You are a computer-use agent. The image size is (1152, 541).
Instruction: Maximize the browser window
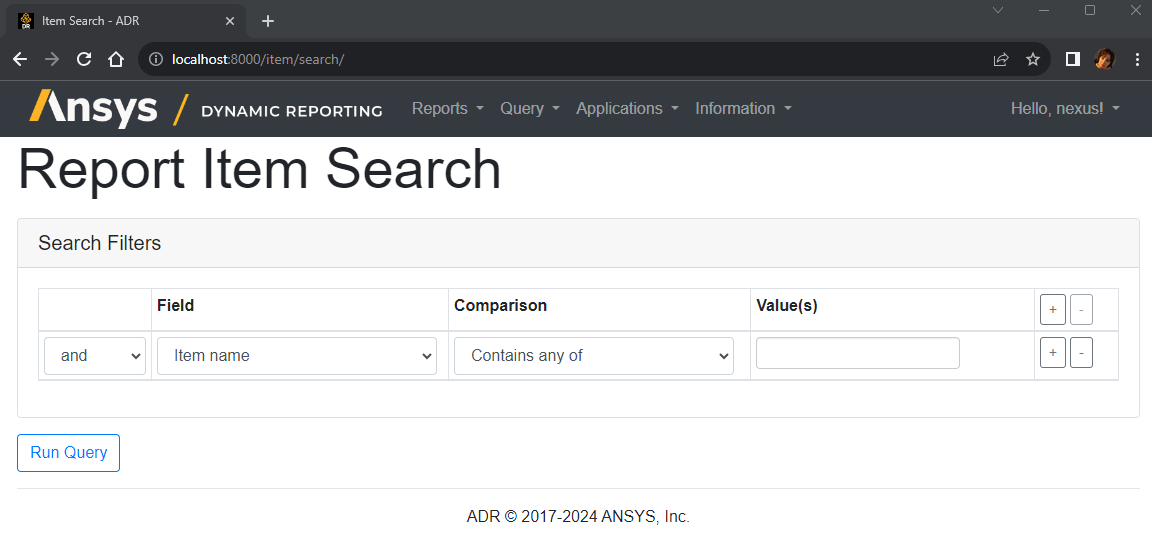coord(1090,10)
